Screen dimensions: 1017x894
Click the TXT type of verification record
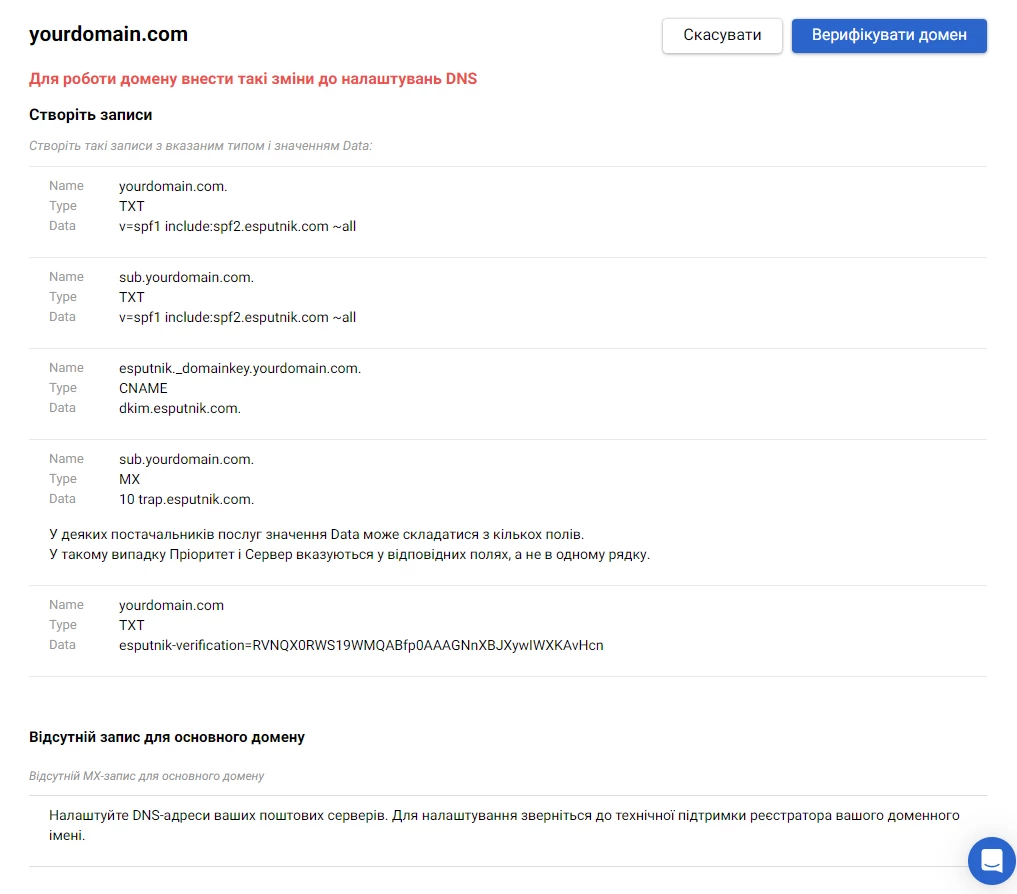[132, 625]
